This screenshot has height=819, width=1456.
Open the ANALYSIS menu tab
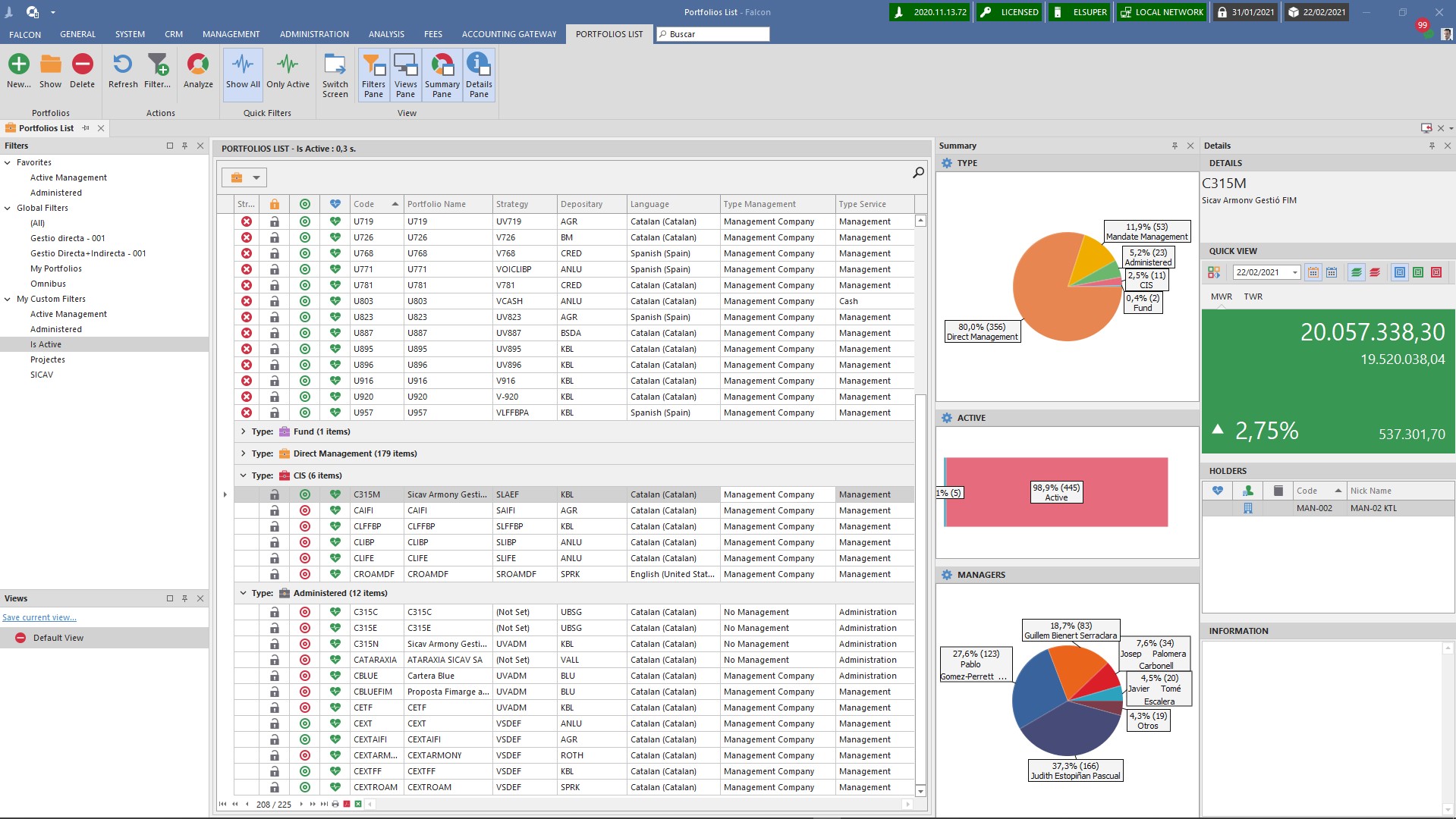386,34
